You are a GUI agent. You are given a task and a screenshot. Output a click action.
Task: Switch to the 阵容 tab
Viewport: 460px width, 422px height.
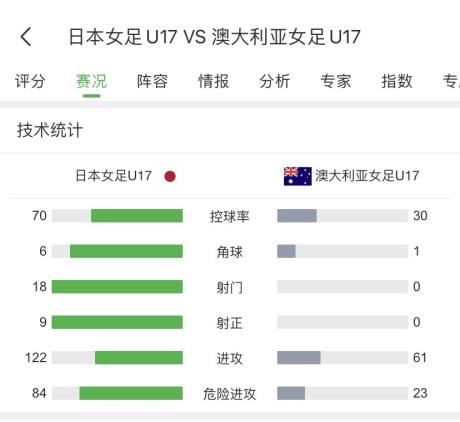click(152, 81)
